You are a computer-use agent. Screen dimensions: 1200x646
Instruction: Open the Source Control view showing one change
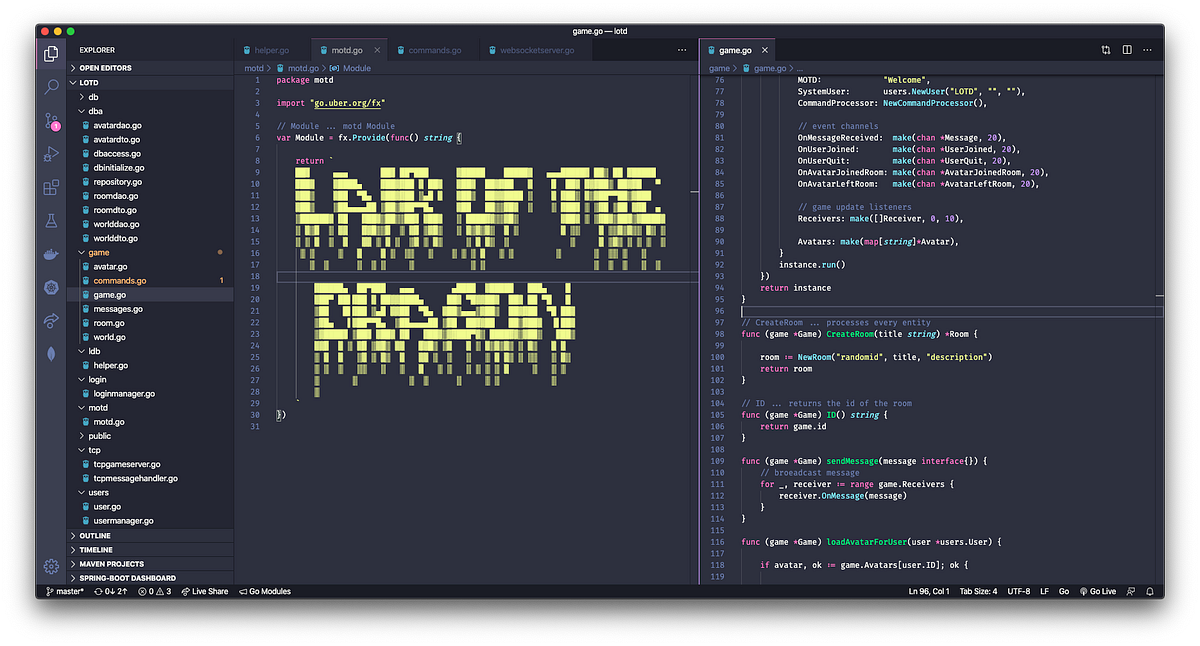[x=50, y=120]
